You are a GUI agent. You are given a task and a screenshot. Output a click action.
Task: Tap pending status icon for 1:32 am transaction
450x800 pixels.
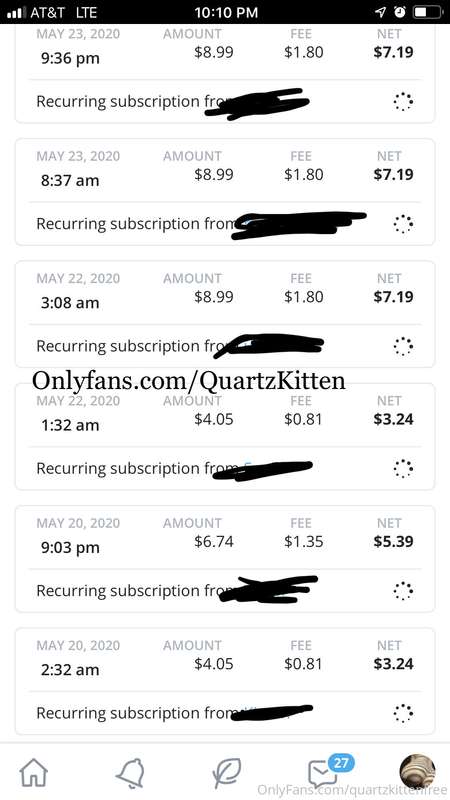(x=403, y=468)
